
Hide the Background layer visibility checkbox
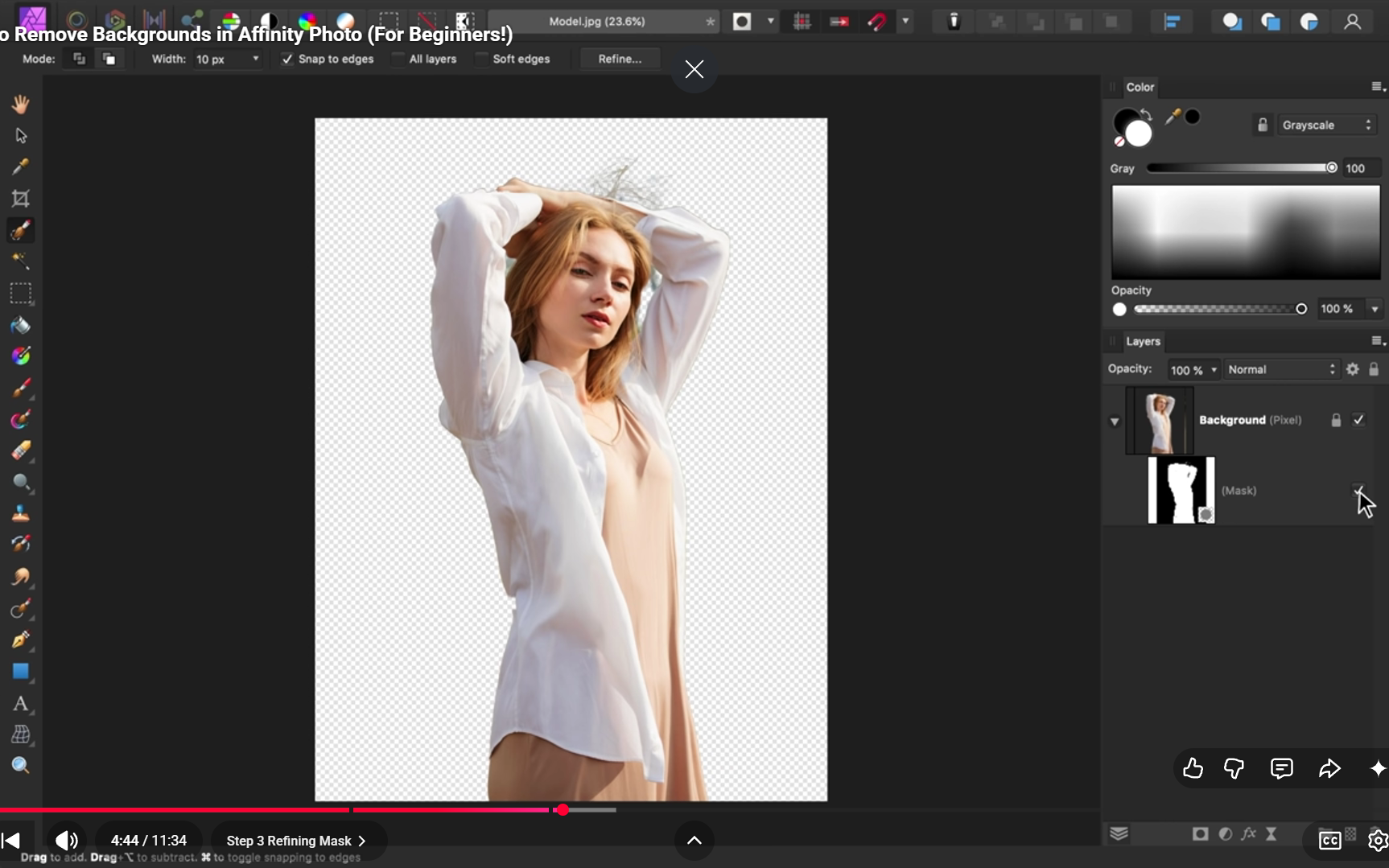[1358, 420]
